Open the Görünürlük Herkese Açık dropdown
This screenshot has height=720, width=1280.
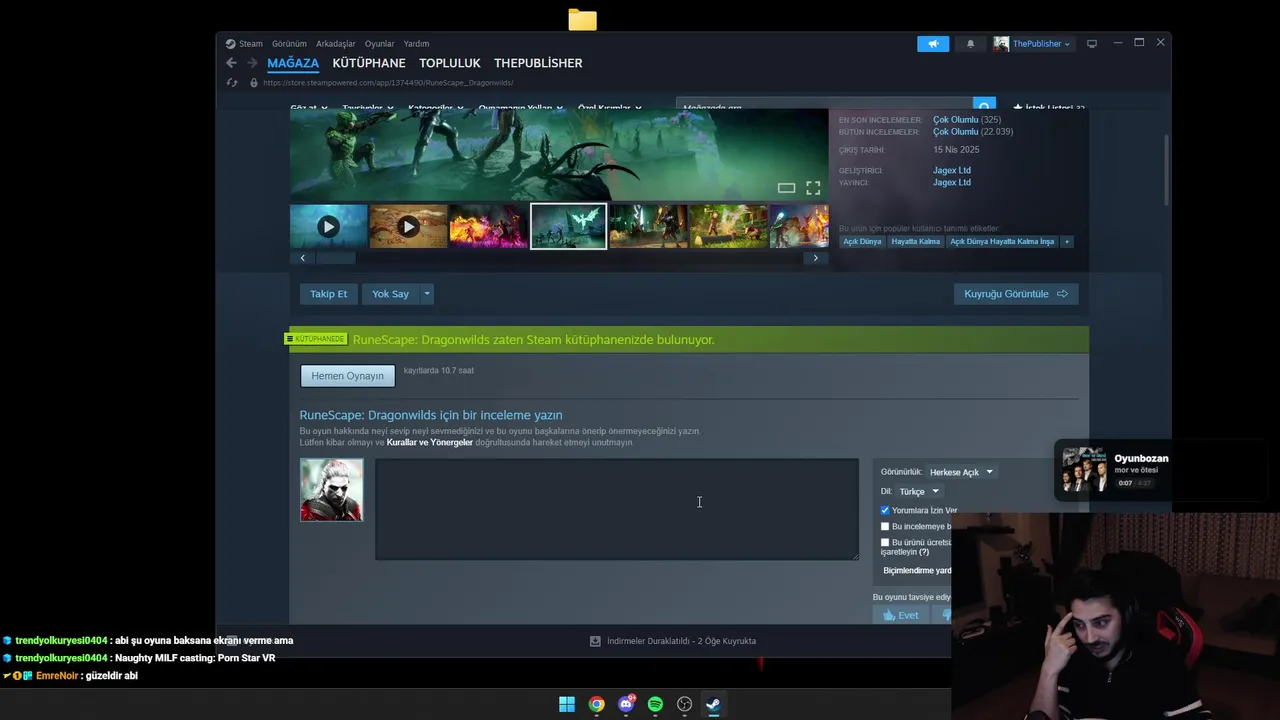tap(961, 472)
